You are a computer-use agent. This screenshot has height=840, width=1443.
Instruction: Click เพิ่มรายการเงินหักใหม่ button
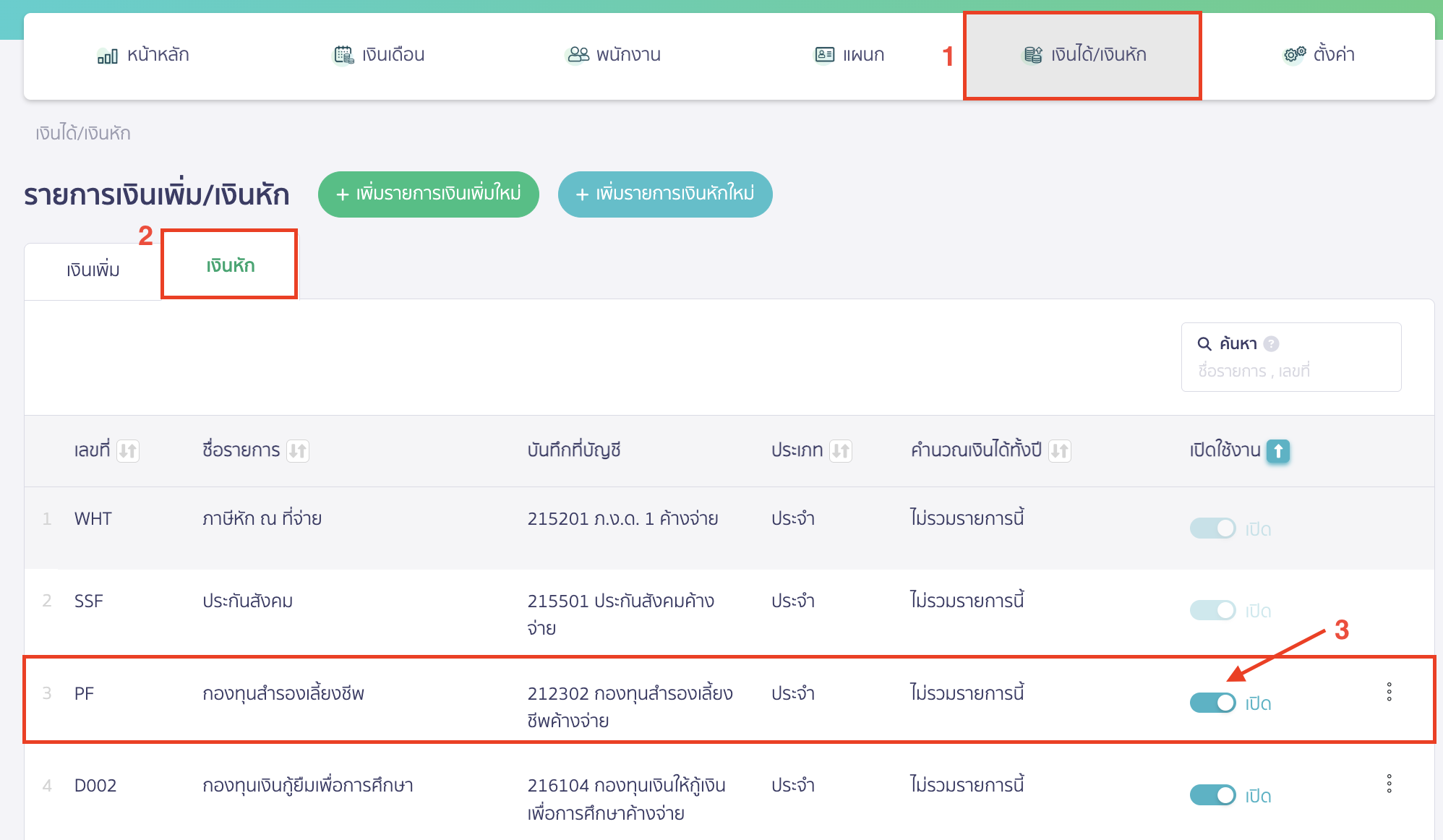pyautogui.click(x=664, y=194)
